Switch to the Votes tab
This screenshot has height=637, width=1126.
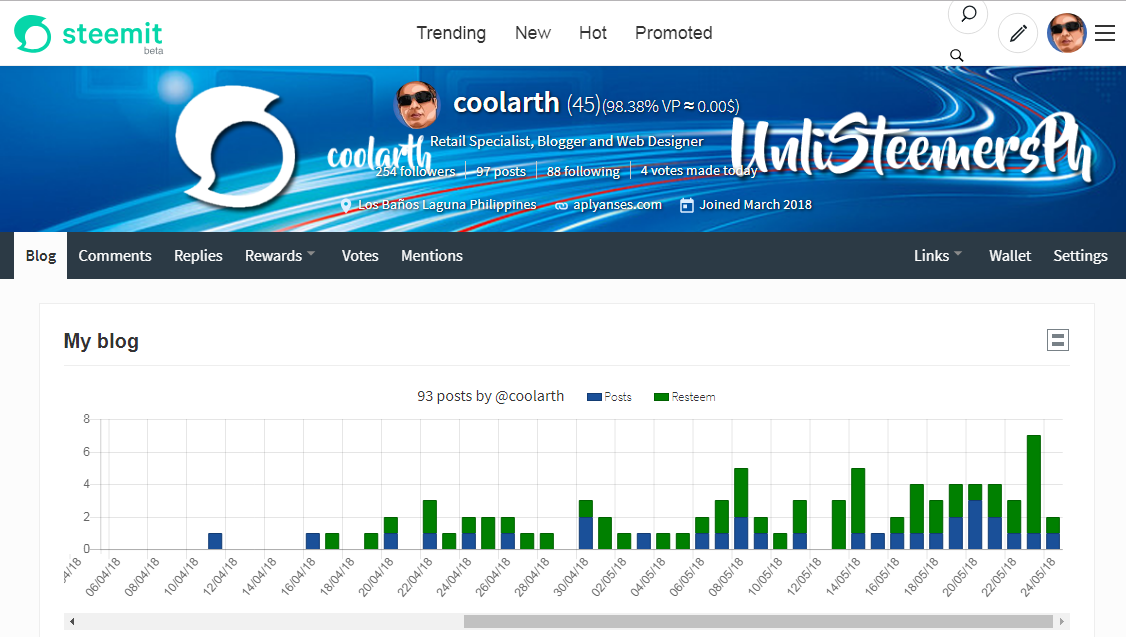coord(360,256)
